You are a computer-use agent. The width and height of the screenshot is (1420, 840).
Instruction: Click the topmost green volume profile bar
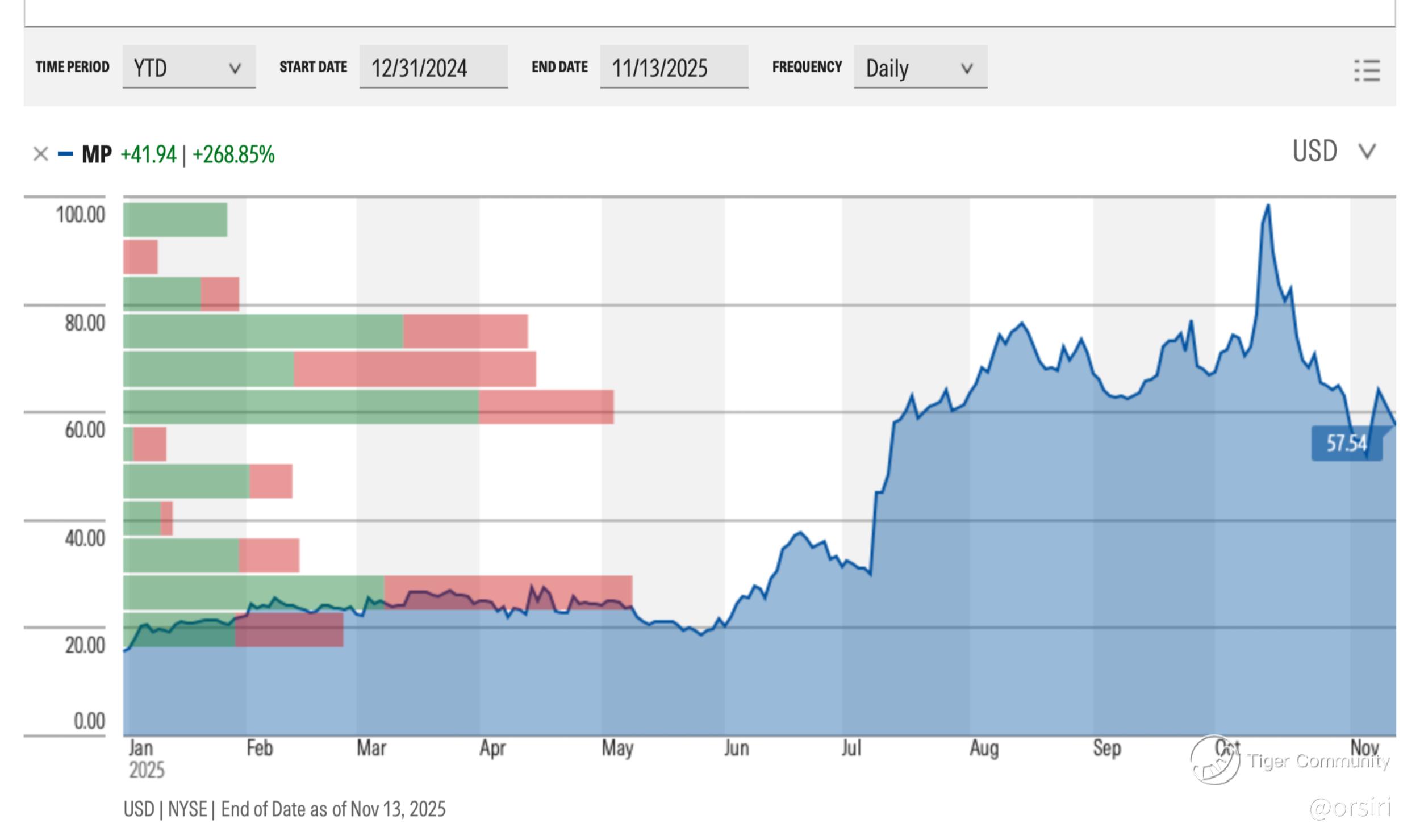175,220
